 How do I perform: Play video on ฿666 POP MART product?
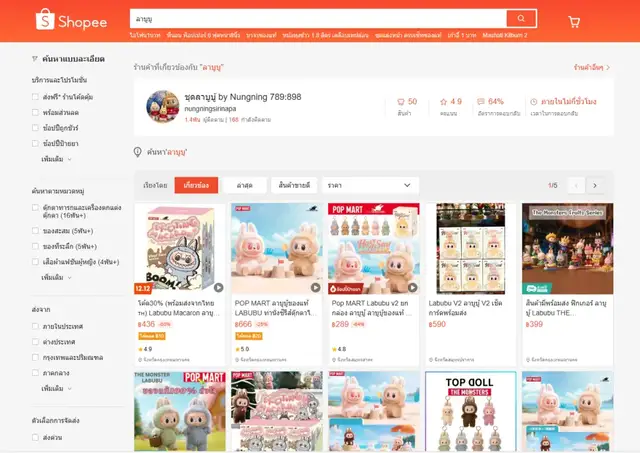(x=316, y=287)
